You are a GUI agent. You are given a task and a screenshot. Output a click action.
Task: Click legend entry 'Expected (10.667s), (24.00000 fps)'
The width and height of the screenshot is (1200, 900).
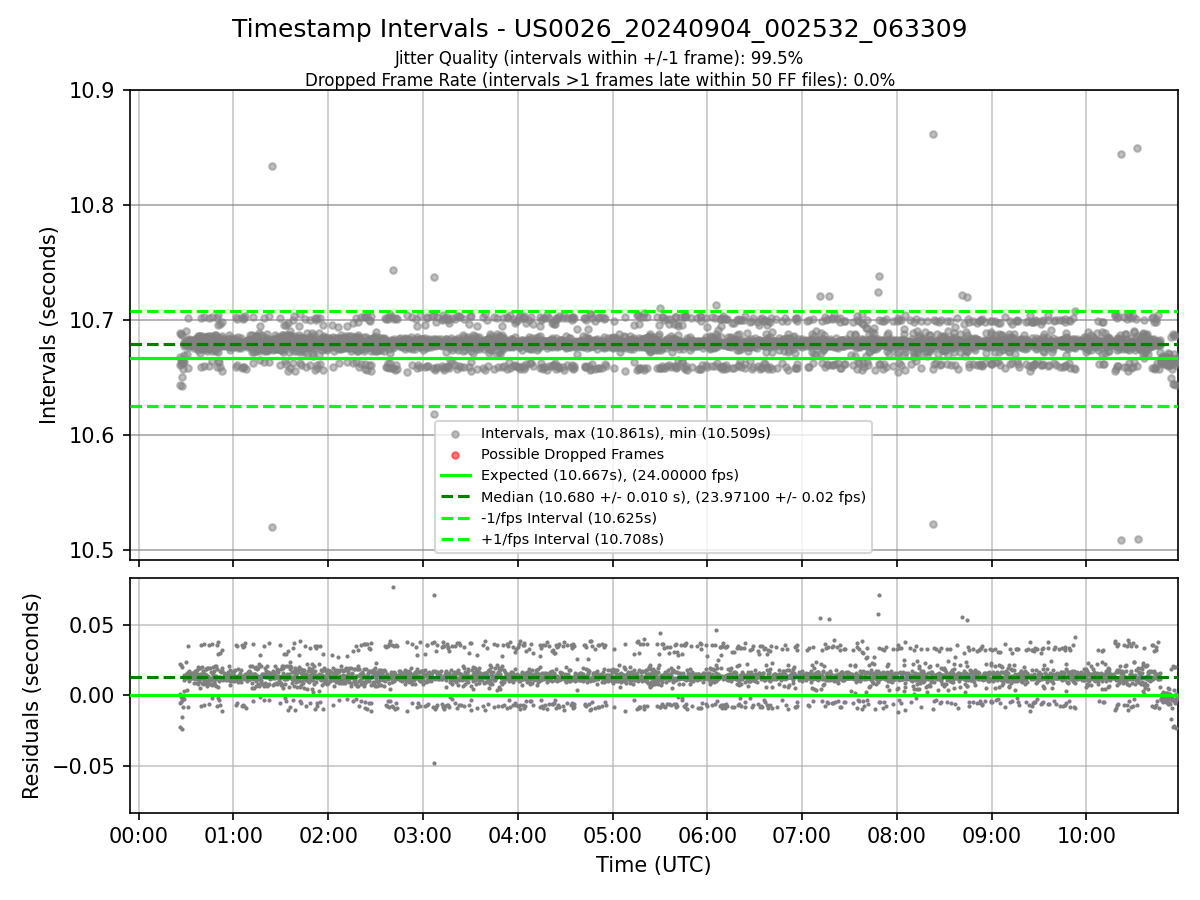(609, 475)
